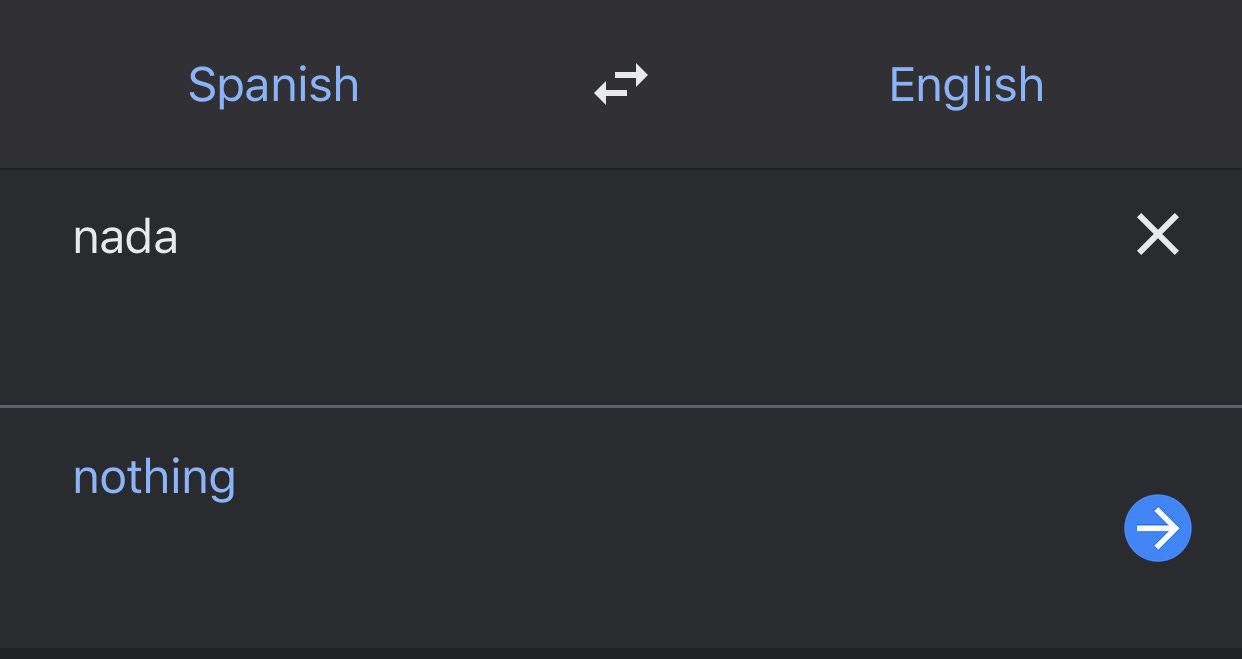Open full translation with blue arrow
This screenshot has height=659, width=1242.
[1158, 528]
